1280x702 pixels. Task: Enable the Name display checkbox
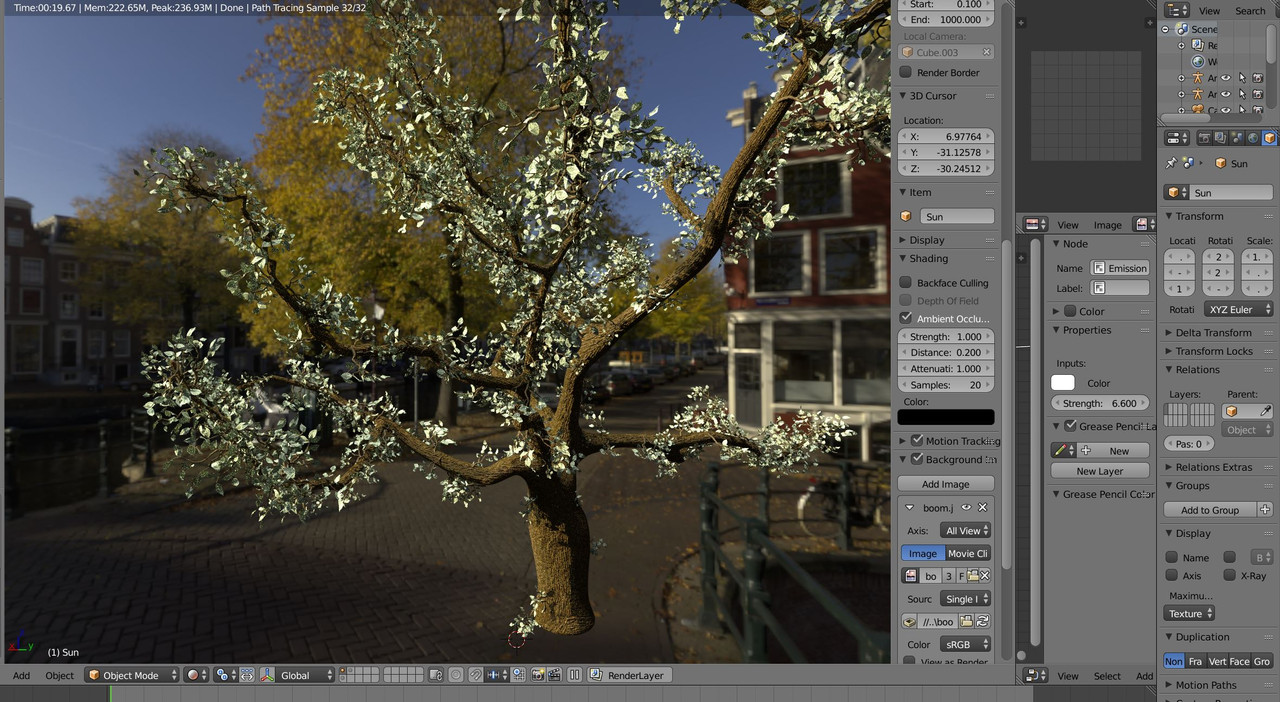[x=1172, y=558]
